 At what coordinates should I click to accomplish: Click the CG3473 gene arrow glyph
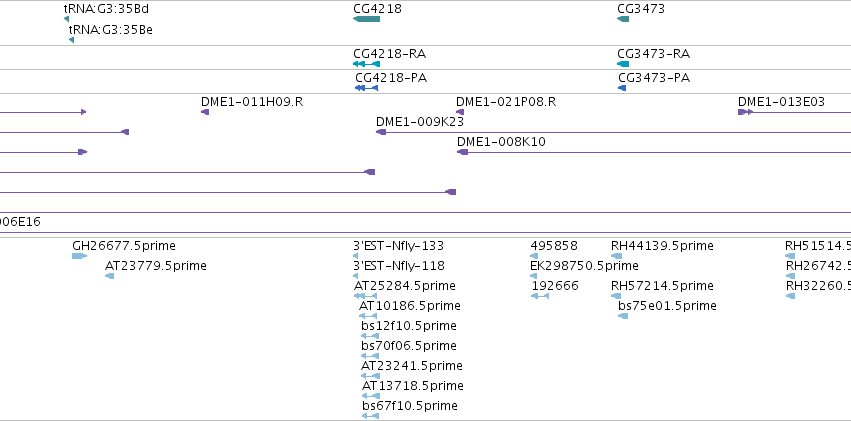point(623,19)
